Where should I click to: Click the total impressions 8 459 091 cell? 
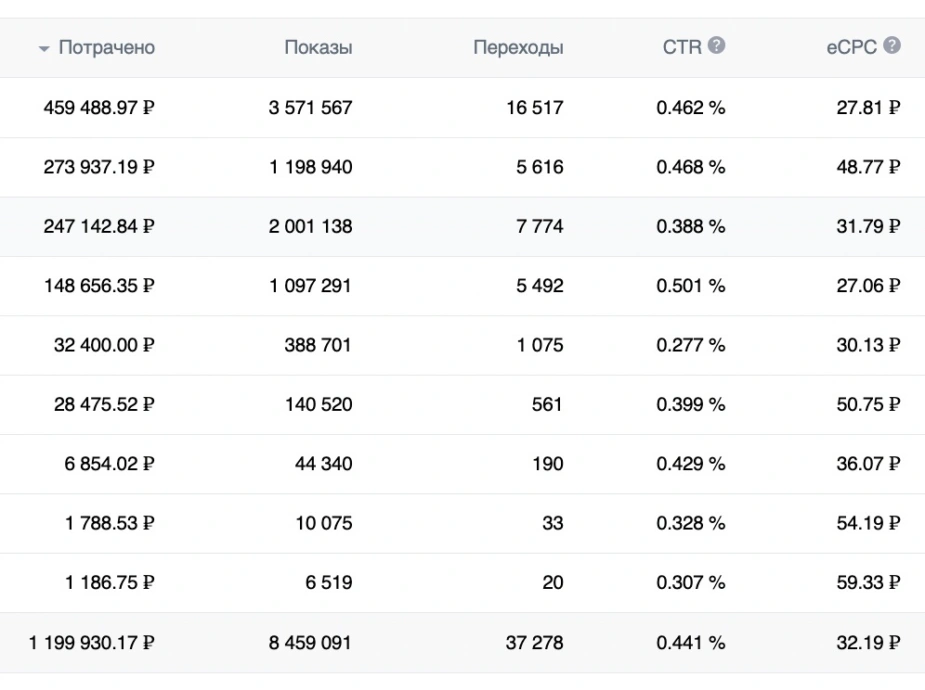coord(310,643)
